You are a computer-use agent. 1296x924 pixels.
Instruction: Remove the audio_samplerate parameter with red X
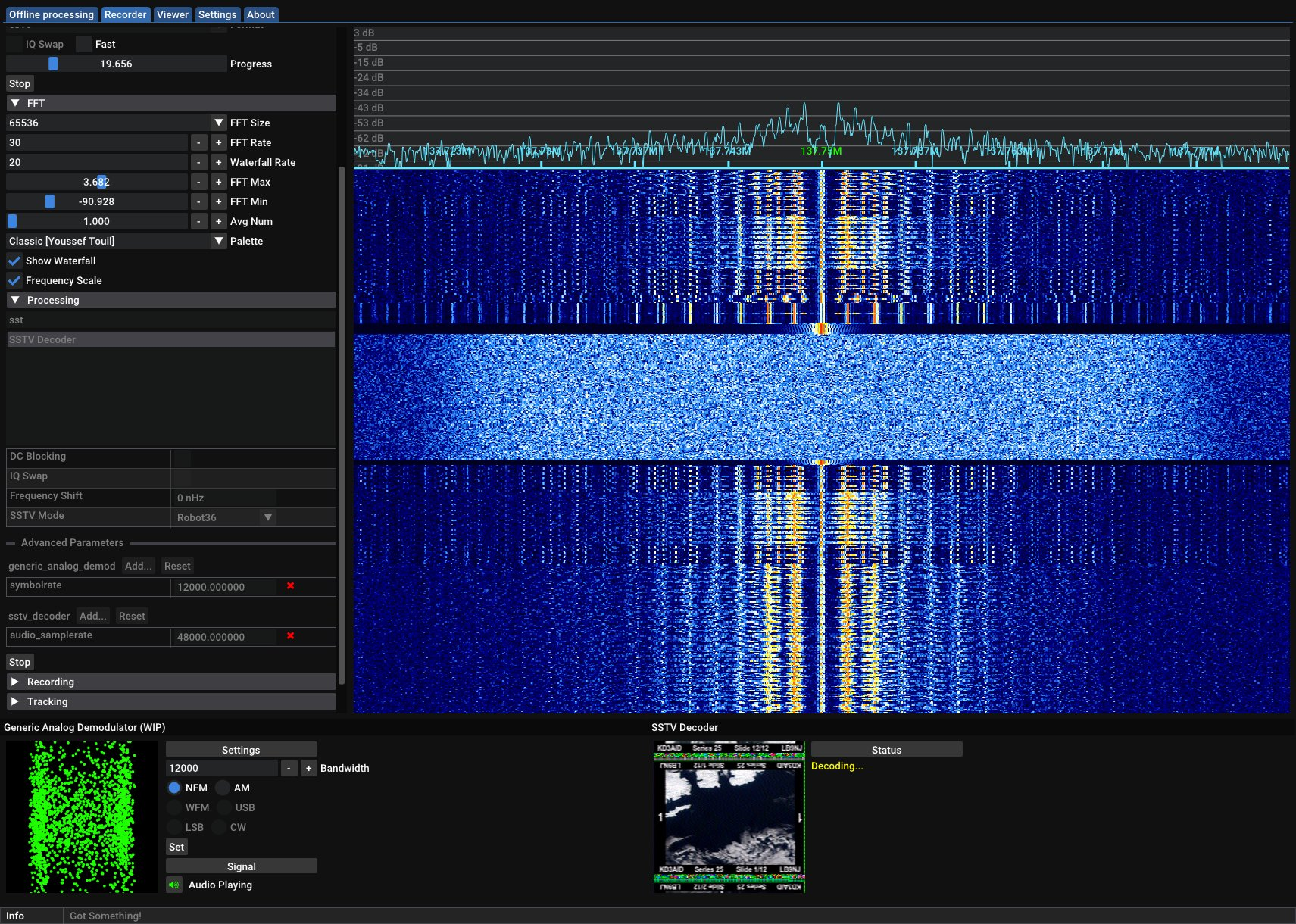(x=290, y=636)
